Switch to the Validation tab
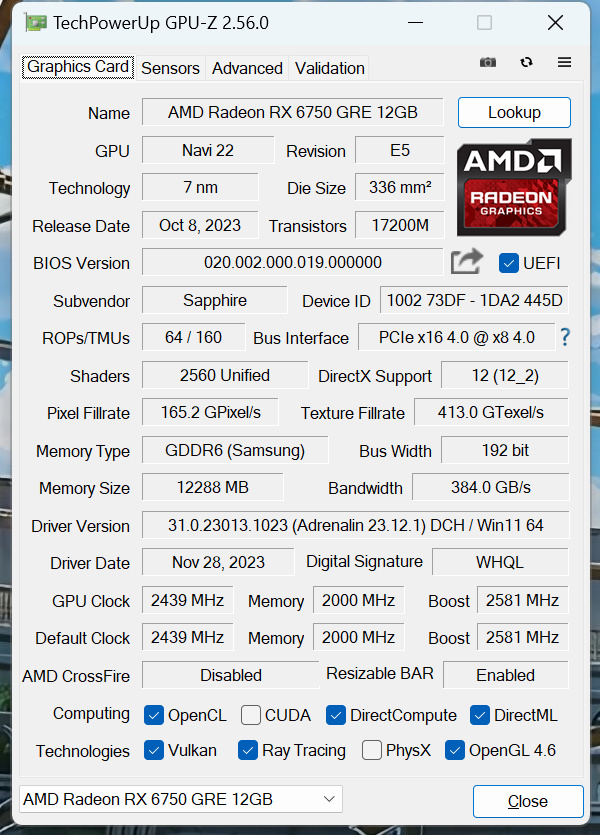The image size is (600, 835). click(329, 68)
